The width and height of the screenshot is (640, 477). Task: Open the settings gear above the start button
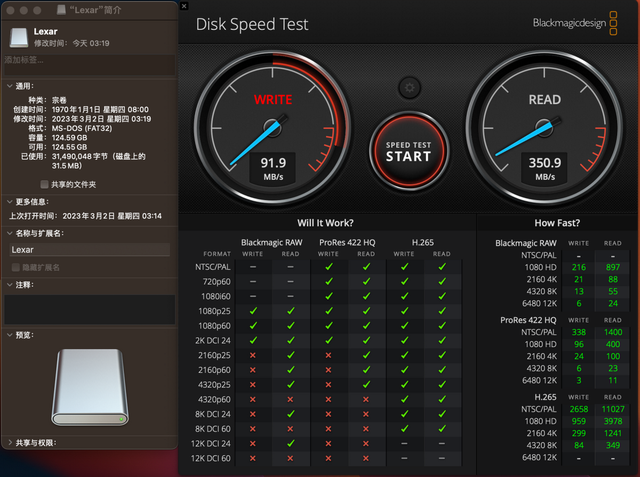[409, 88]
